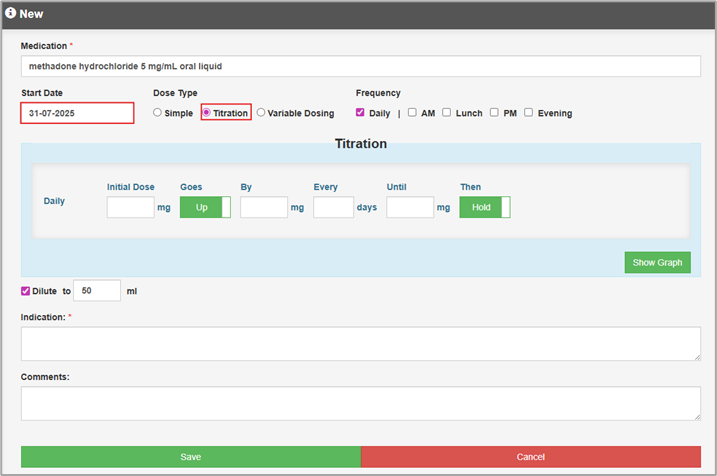
Task: Tick the Lunch frequency checkbox
Action: coord(447,113)
